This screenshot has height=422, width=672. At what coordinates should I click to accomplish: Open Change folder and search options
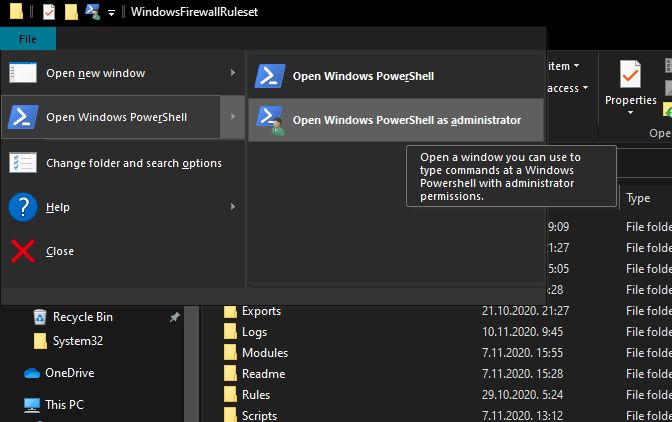pyautogui.click(x=123, y=163)
